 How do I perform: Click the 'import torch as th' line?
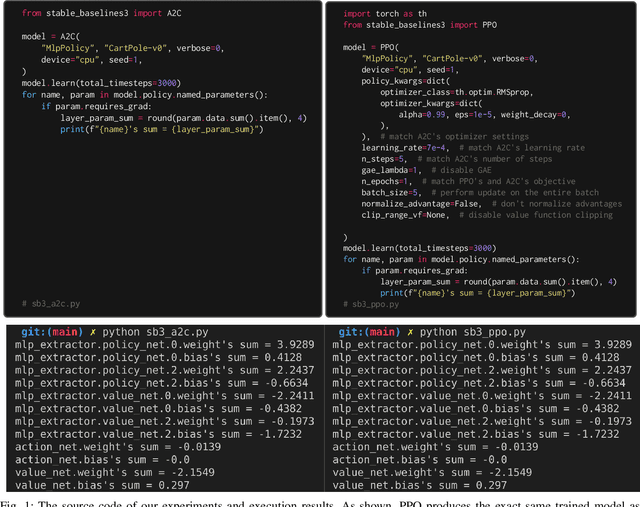tap(385, 13)
